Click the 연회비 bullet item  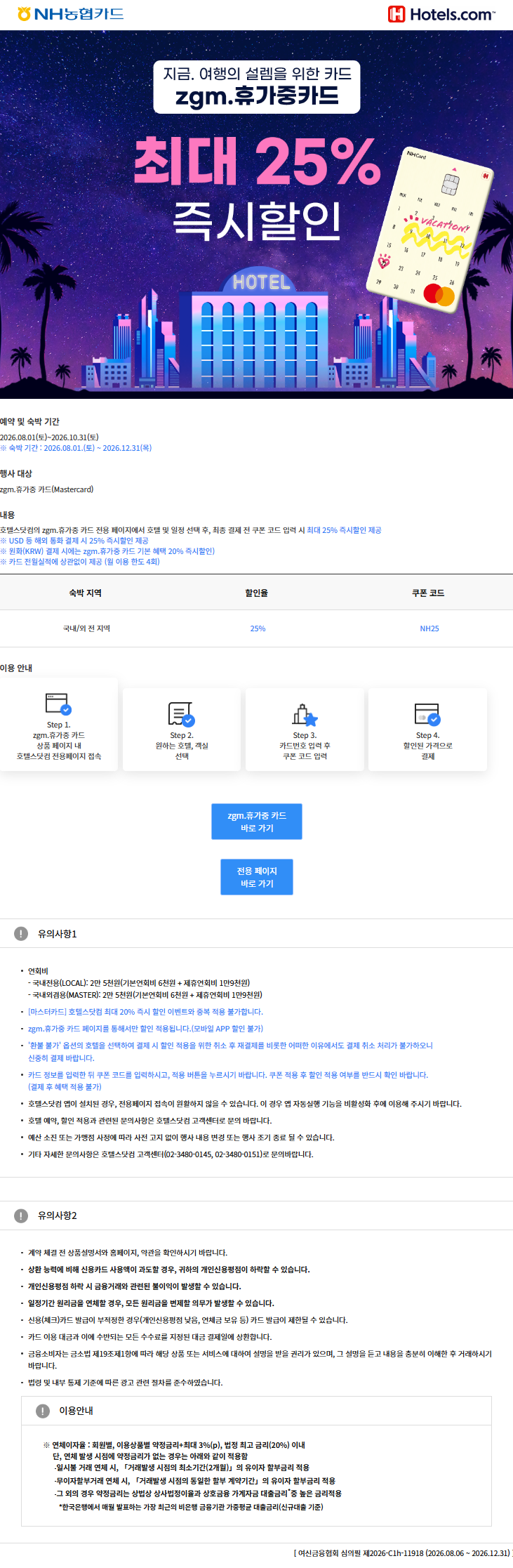point(38,970)
